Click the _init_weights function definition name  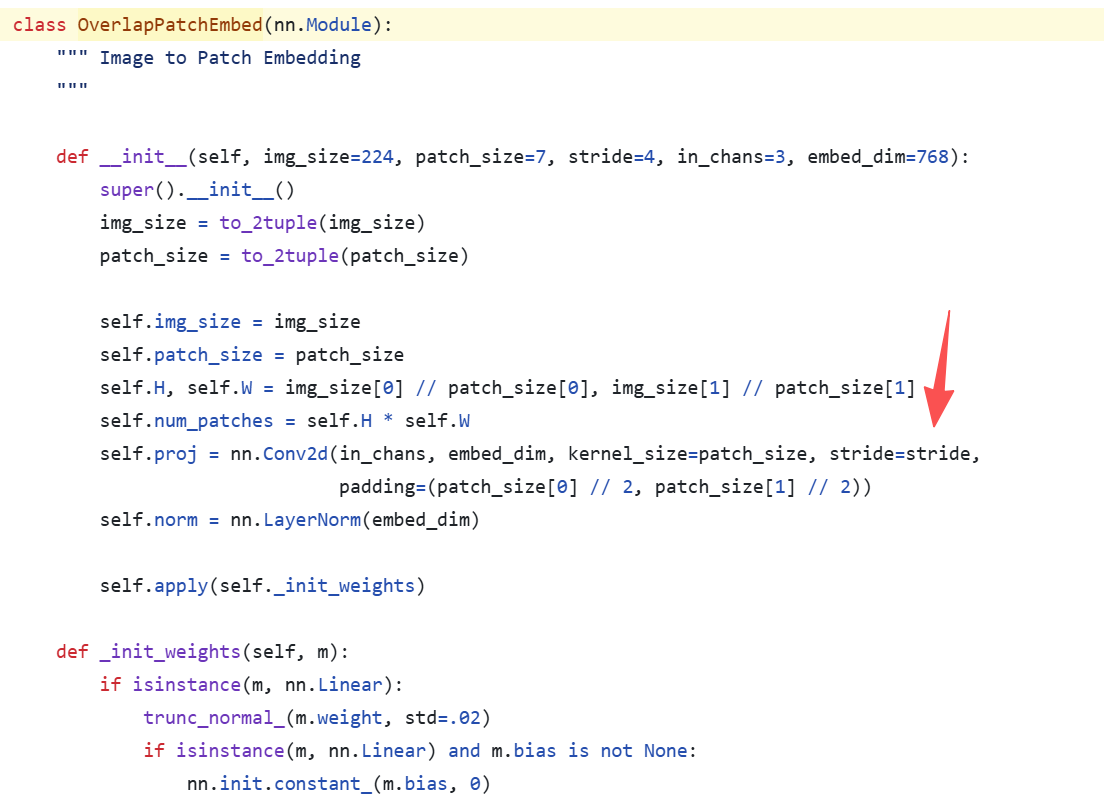pyautogui.click(x=170, y=652)
